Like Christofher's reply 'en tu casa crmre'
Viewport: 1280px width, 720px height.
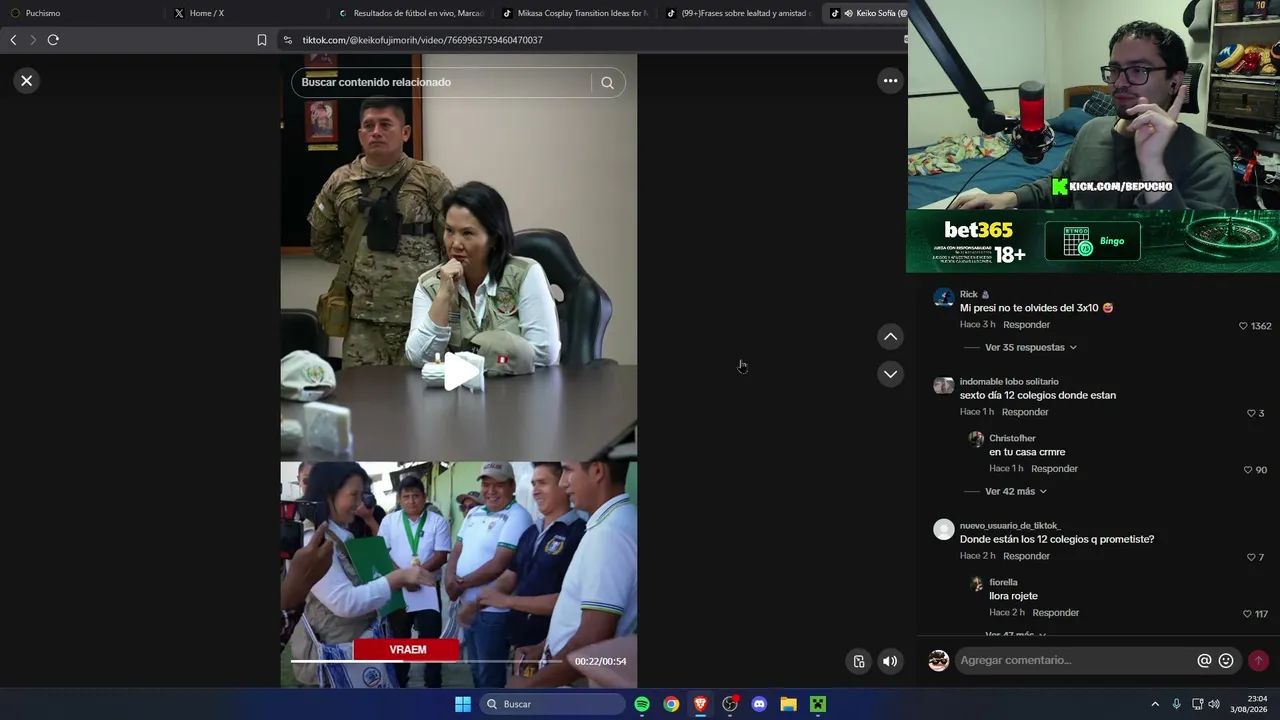coord(1247,470)
